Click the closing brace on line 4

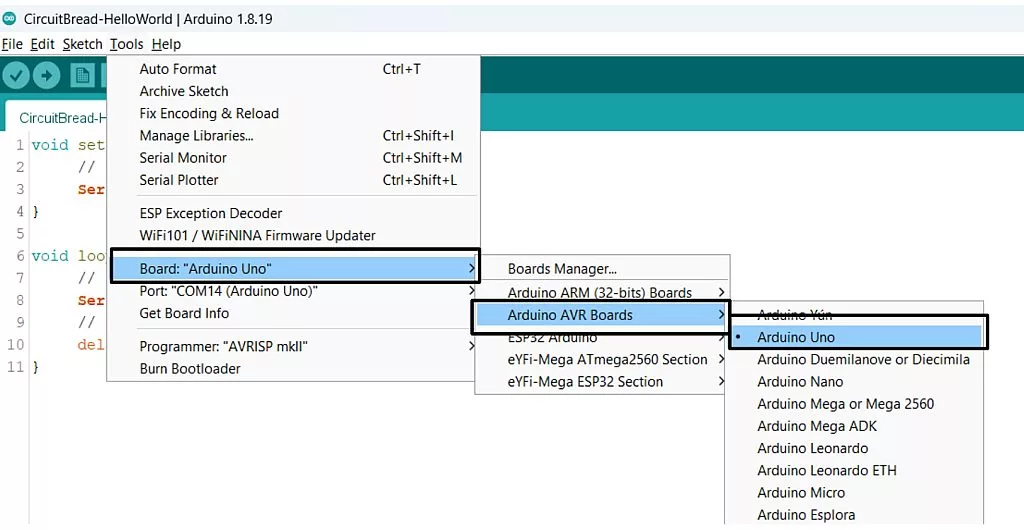tap(35, 211)
